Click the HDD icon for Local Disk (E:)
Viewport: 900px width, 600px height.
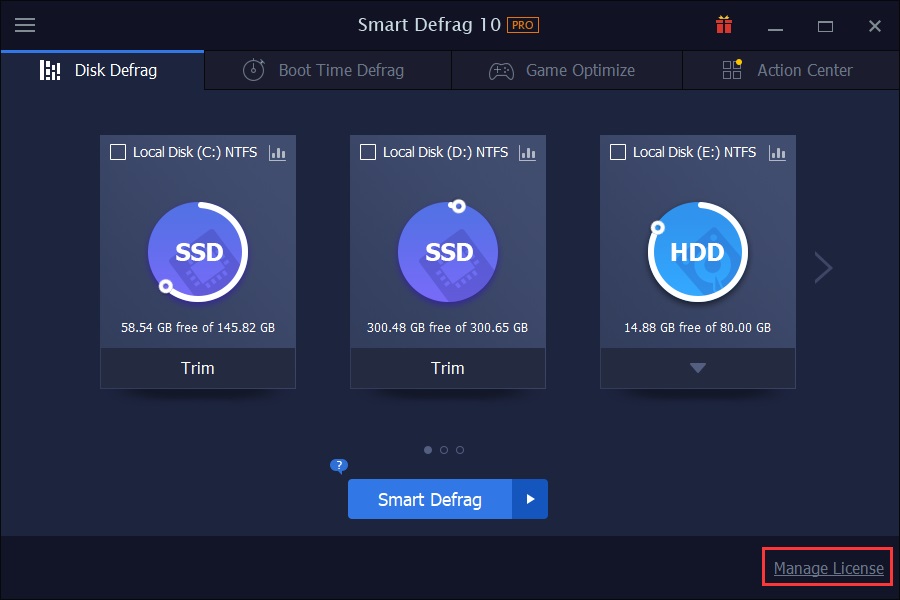698,252
